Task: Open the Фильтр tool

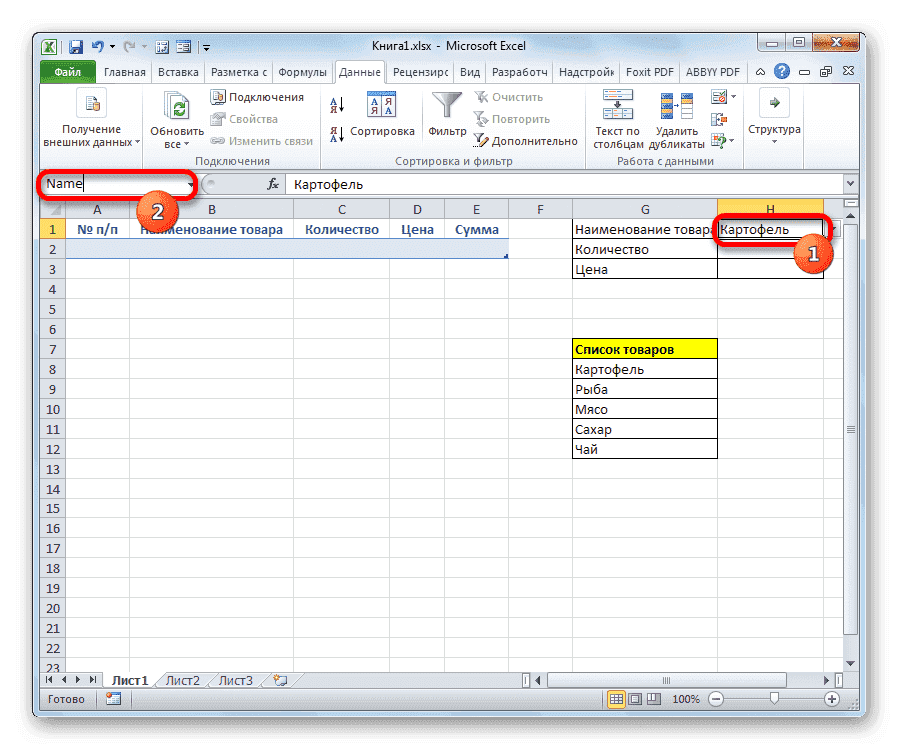Action: click(446, 112)
